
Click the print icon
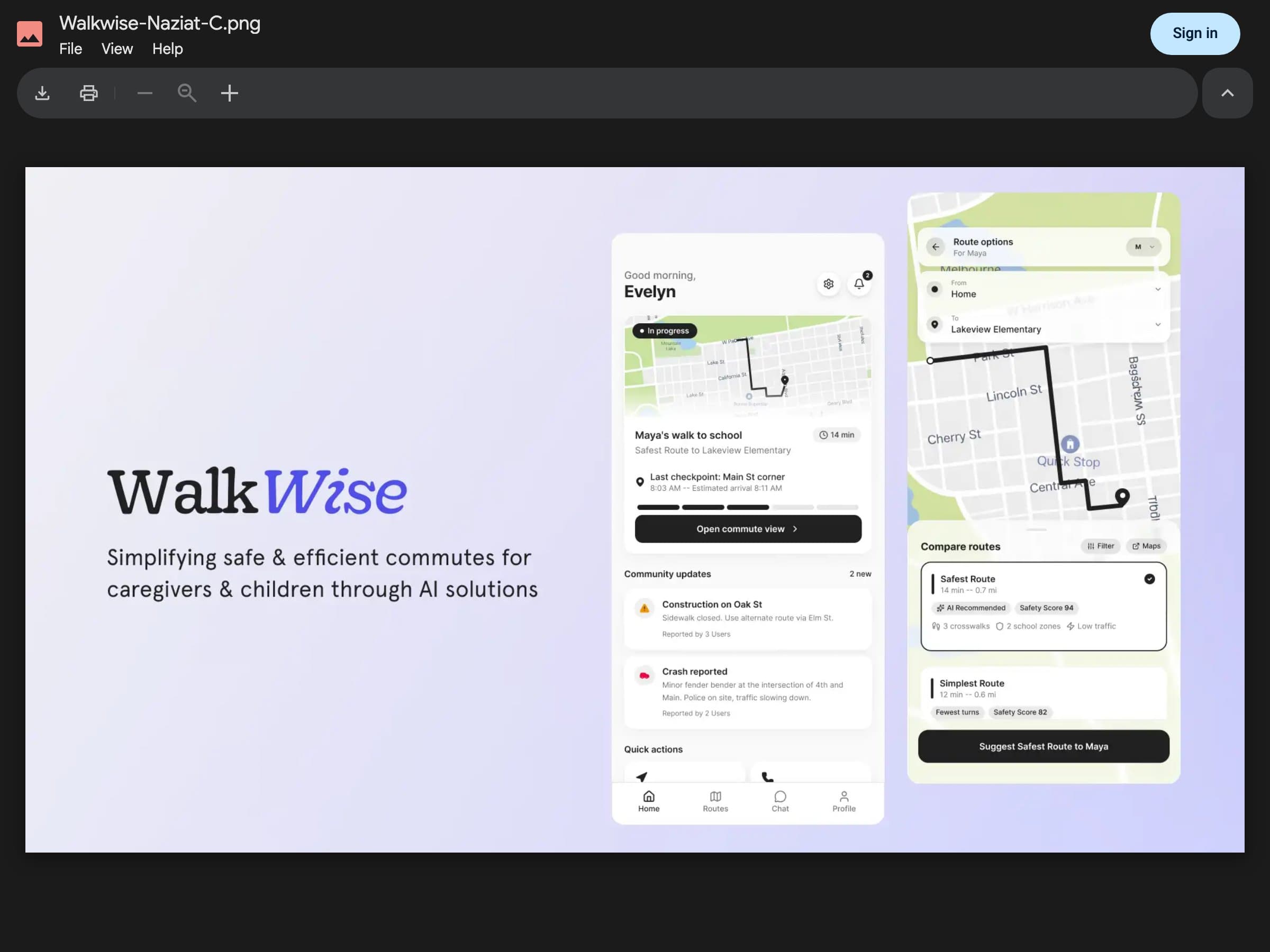[x=88, y=93]
